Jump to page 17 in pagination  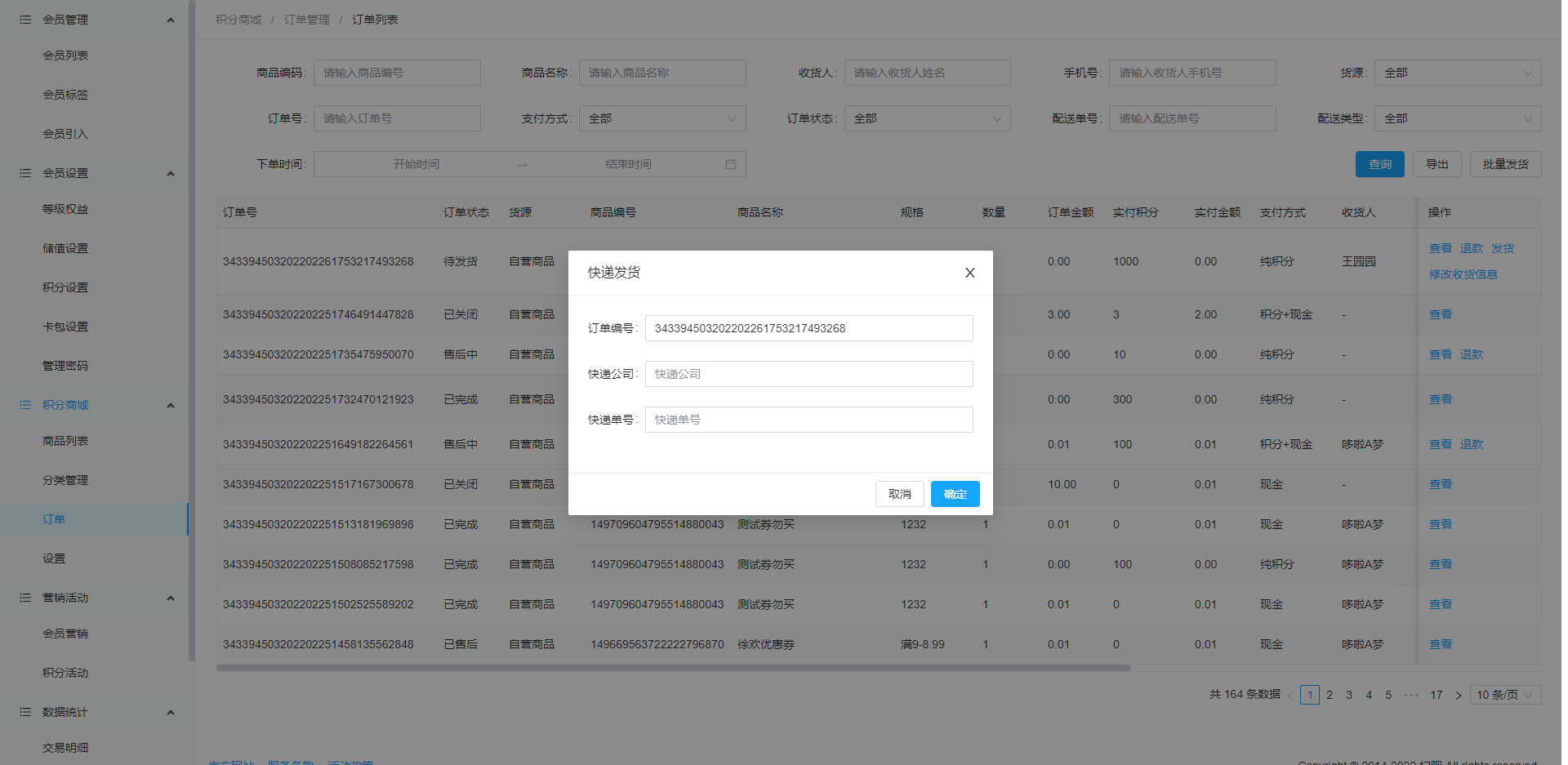(x=1436, y=695)
